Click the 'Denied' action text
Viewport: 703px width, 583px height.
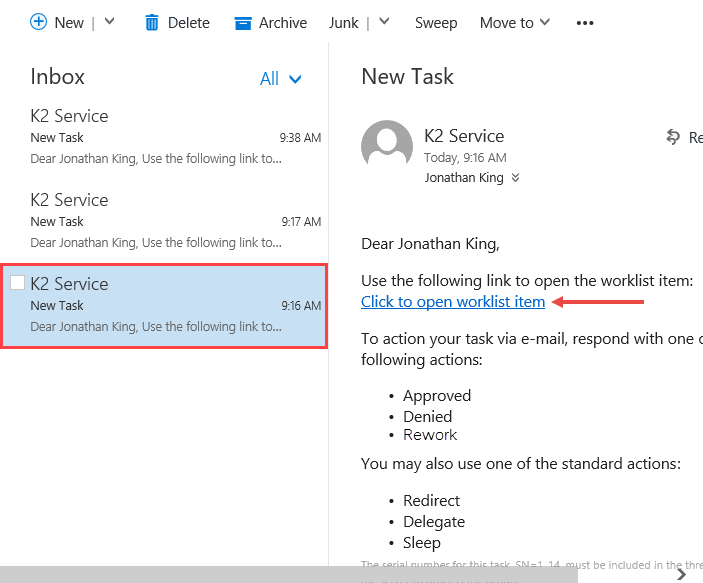pyautogui.click(x=428, y=417)
